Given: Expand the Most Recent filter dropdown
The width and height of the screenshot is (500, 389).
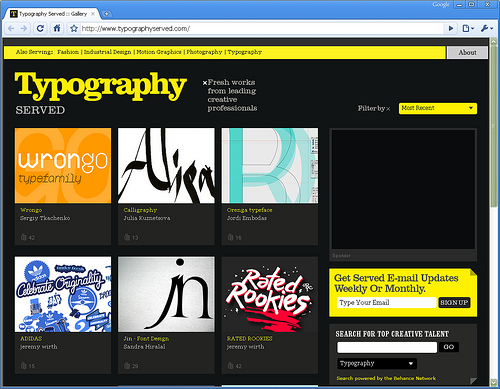Looking at the screenshot, I should (x=438, y=108).
